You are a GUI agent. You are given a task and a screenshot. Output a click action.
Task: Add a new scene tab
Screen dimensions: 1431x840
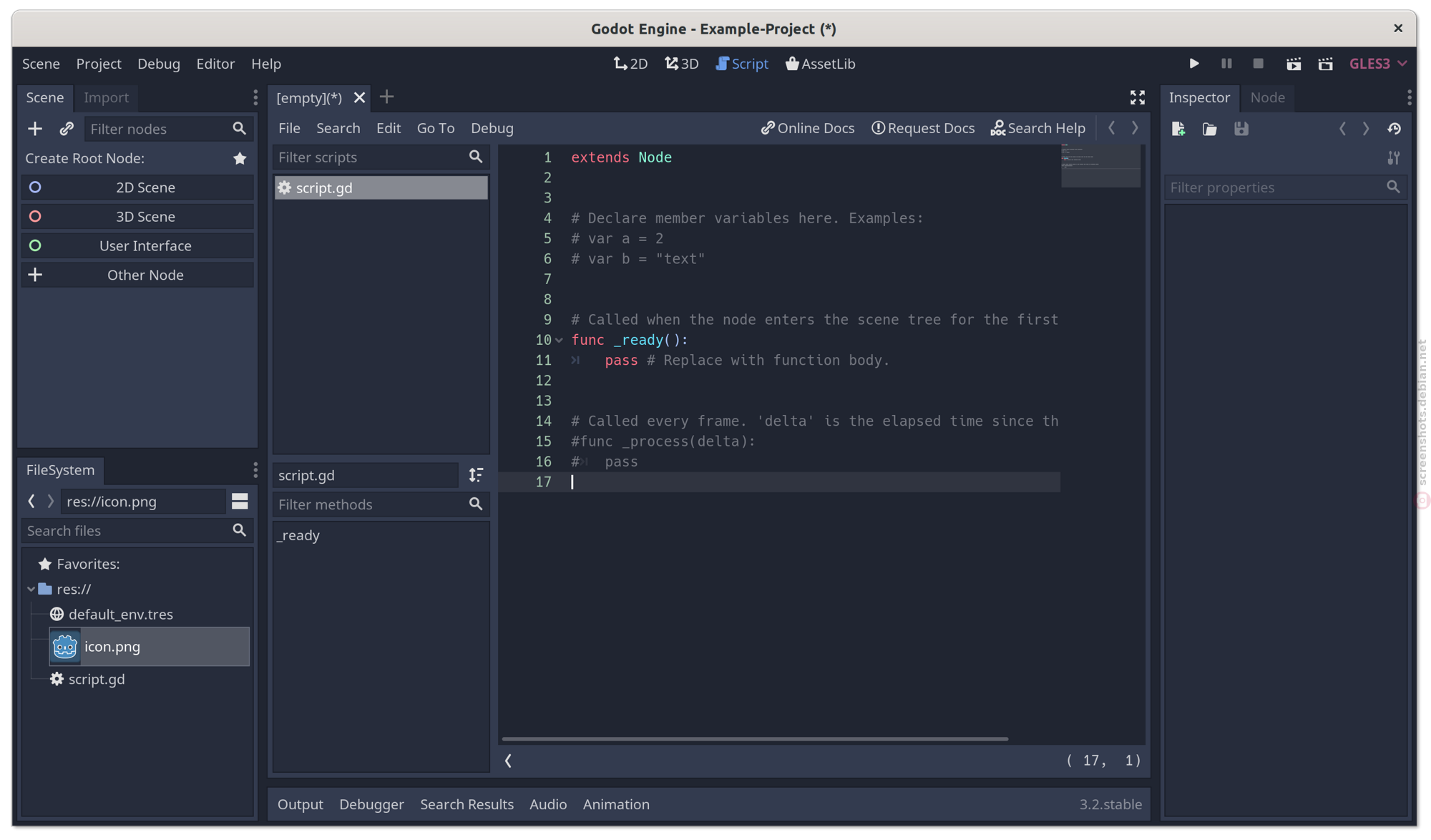click(x=386, y=97)
